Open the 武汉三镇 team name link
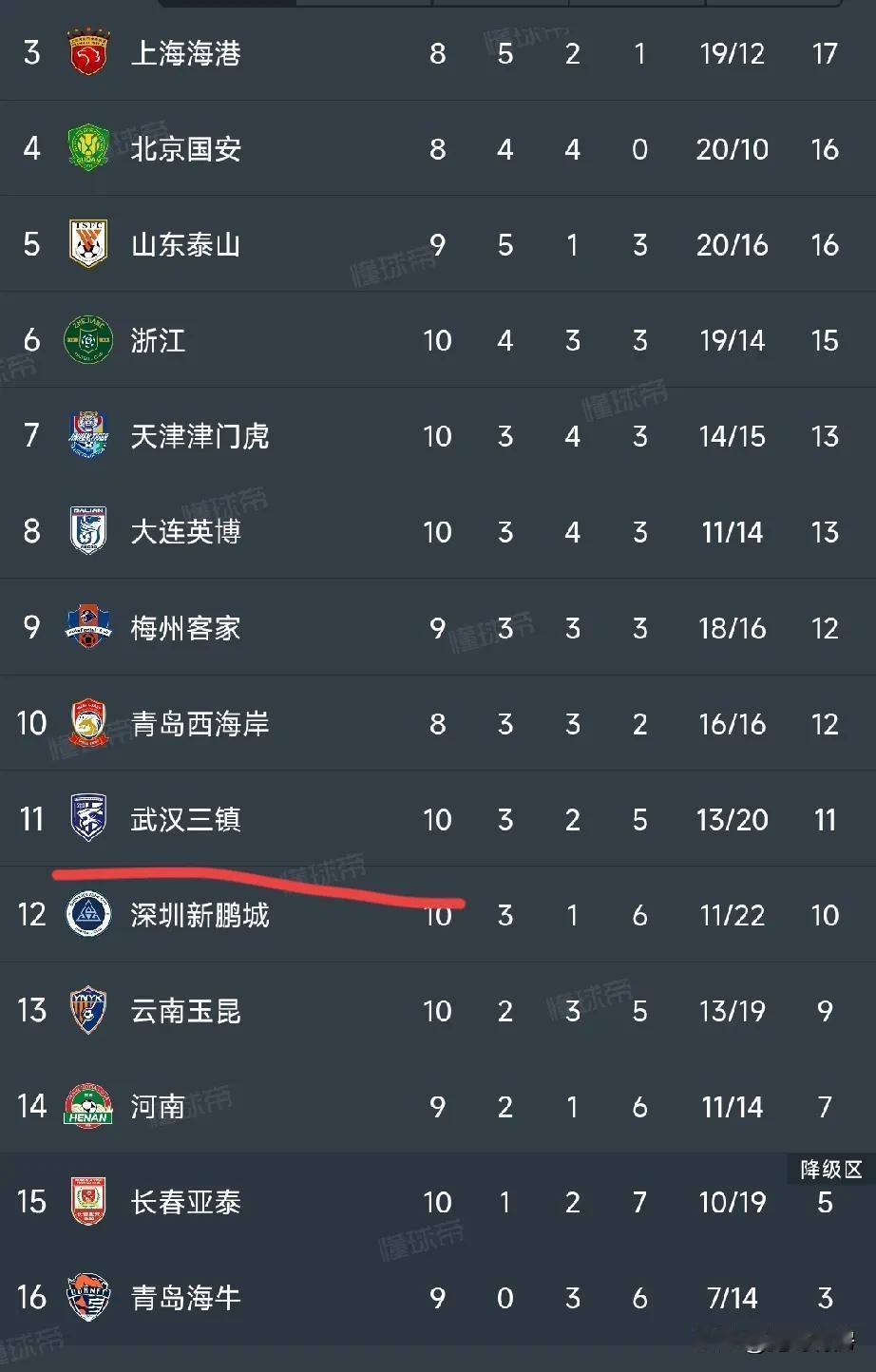 [186, 819]
